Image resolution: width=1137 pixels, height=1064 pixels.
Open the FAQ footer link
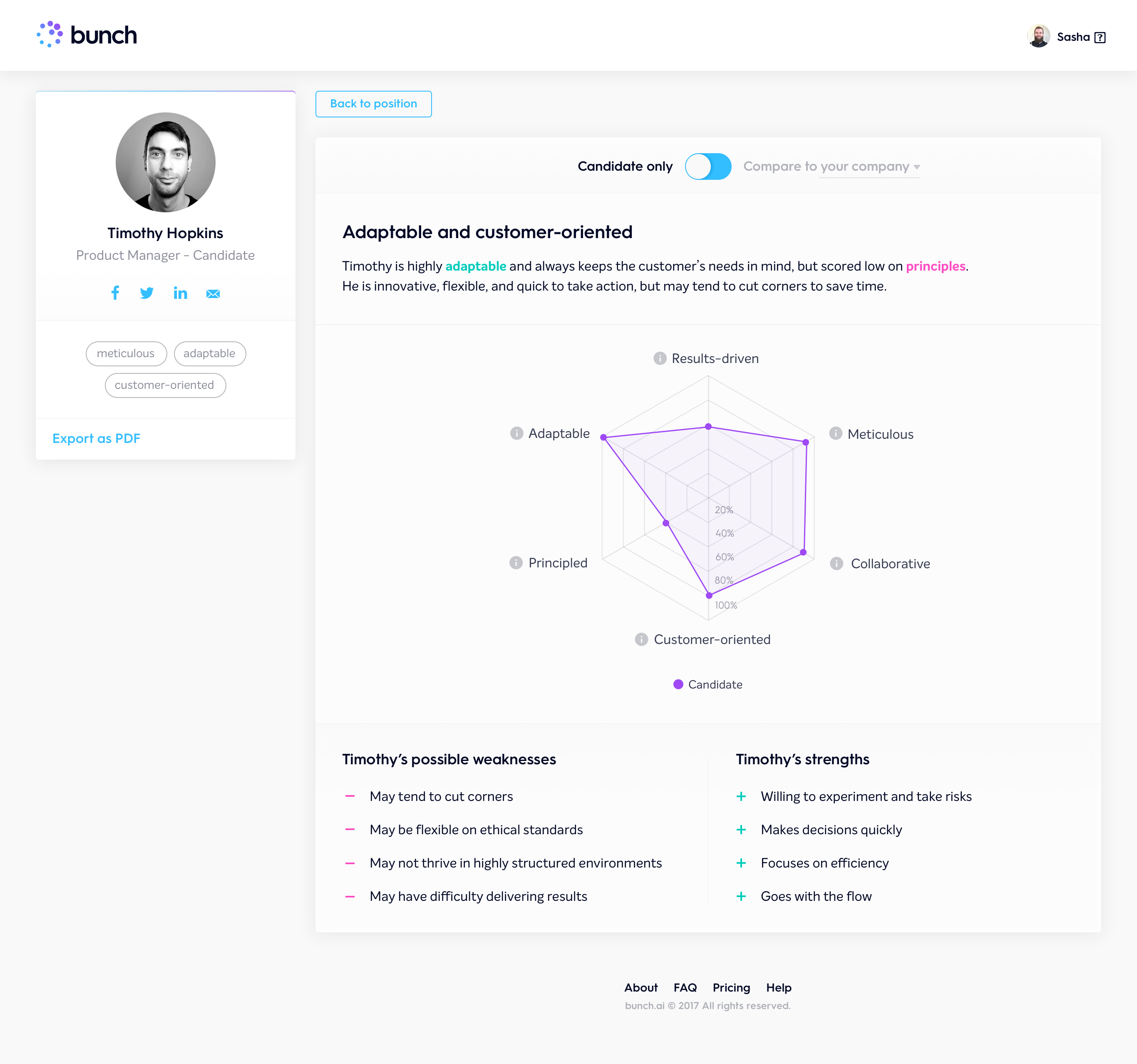click(x=685, y=987)
